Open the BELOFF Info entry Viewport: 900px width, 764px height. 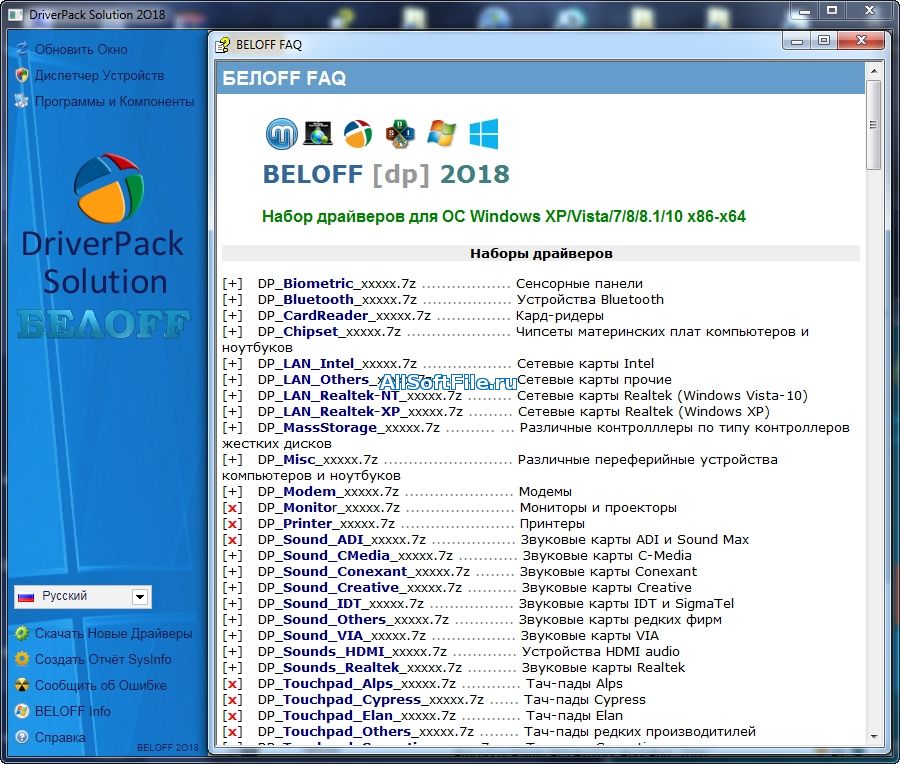click(x=72, y=711)
